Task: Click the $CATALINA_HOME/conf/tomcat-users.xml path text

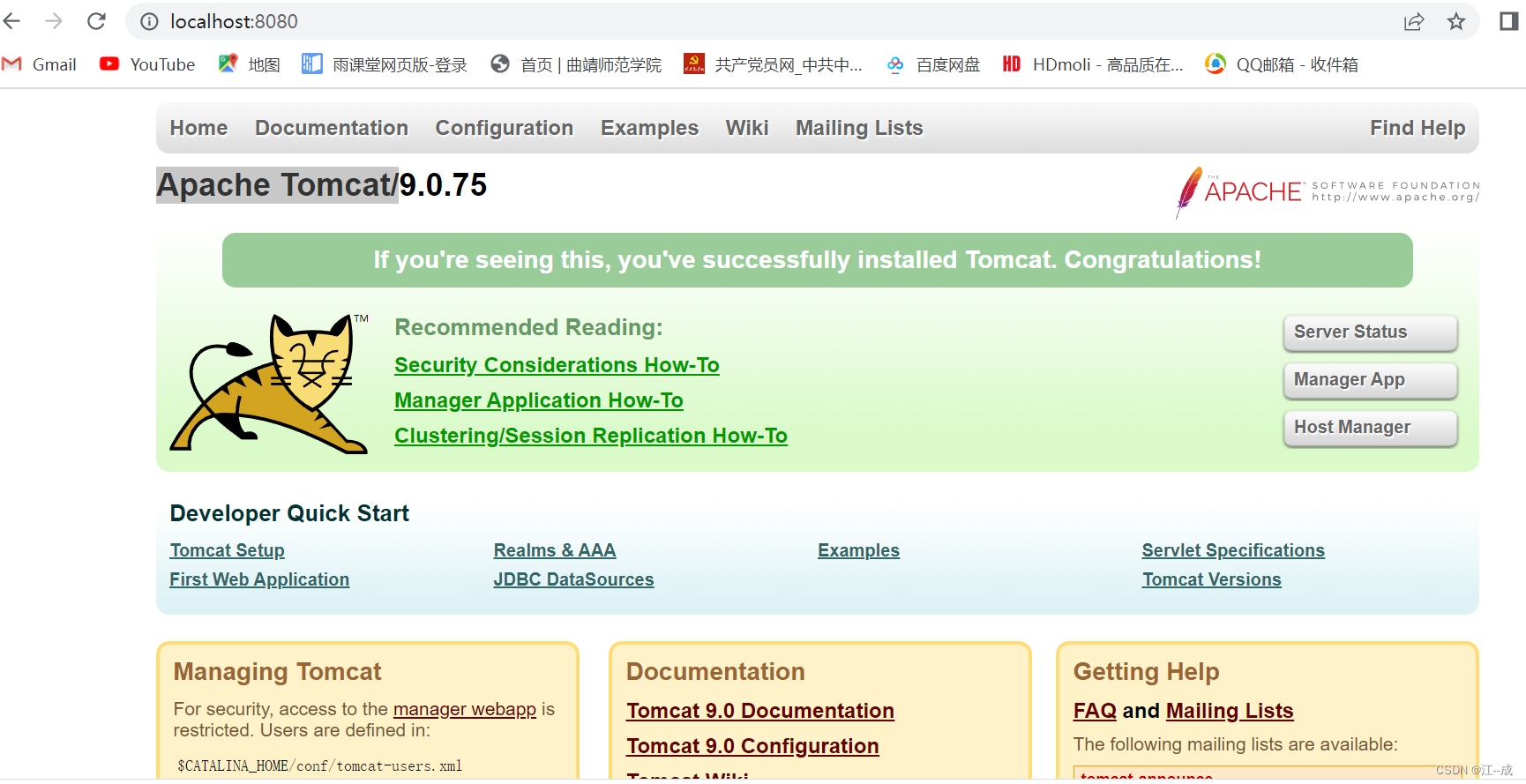Action: point(319,765)
